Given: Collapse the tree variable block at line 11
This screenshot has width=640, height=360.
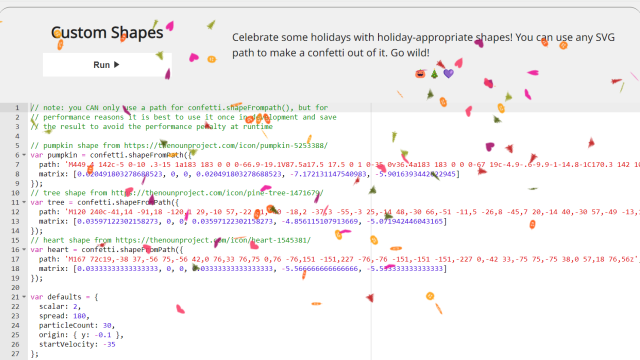Looking at the screenshot, I should point(24,202).
